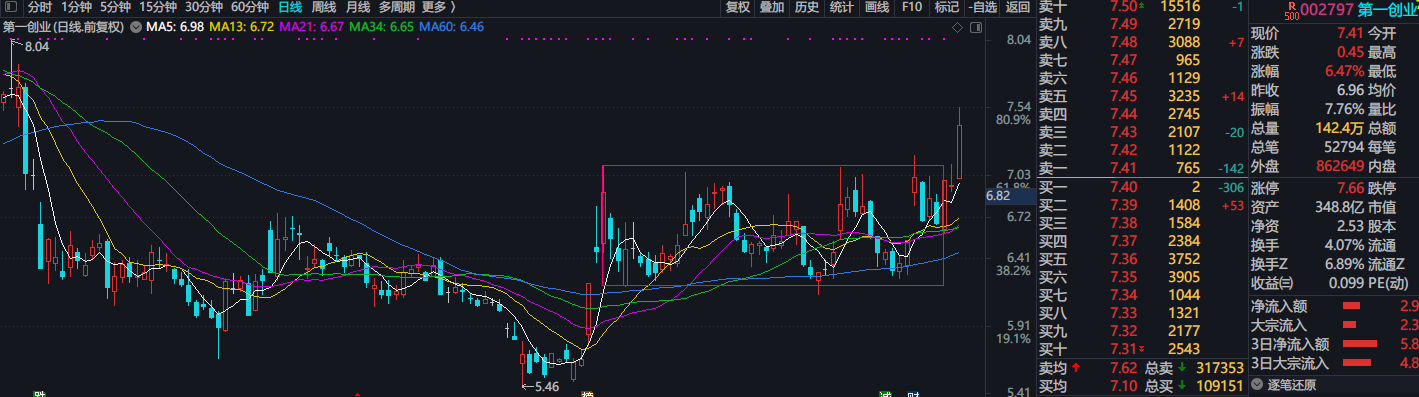The height and width of the screenshot is (397, 1419).
Task: Open F10 company information
Action: tap(912, 7)
